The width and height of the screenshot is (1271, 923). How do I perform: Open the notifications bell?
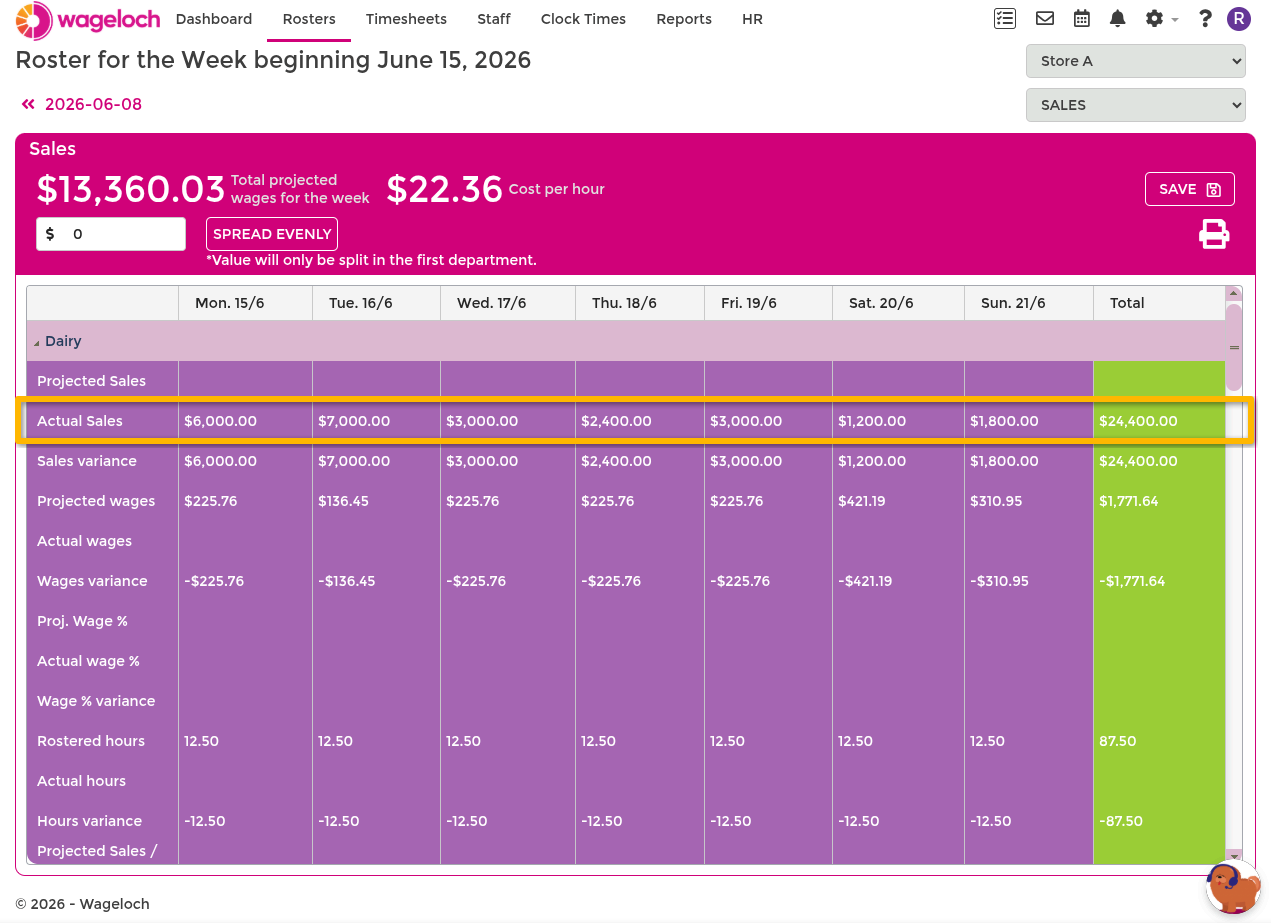1118,19
